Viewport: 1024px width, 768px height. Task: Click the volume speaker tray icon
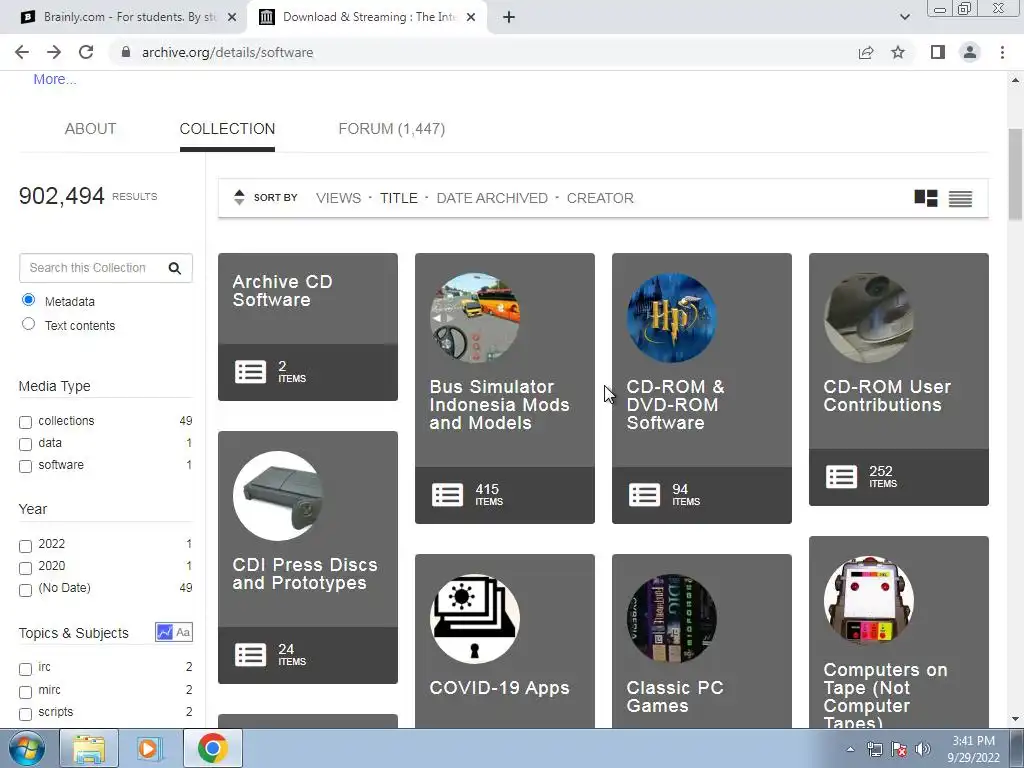tap(923, 749)
